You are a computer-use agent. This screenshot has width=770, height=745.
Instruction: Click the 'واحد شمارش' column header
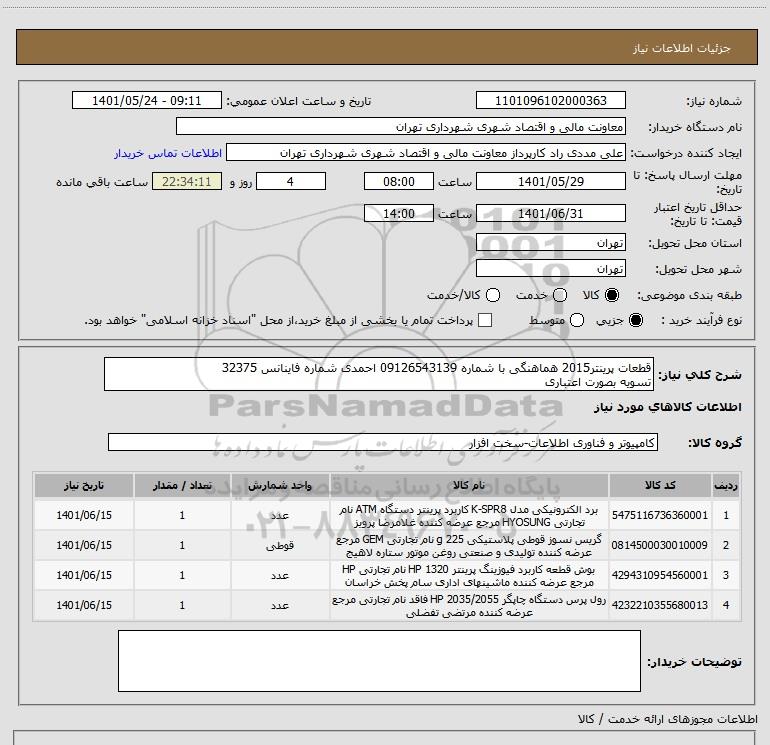[x=280, y=485]
